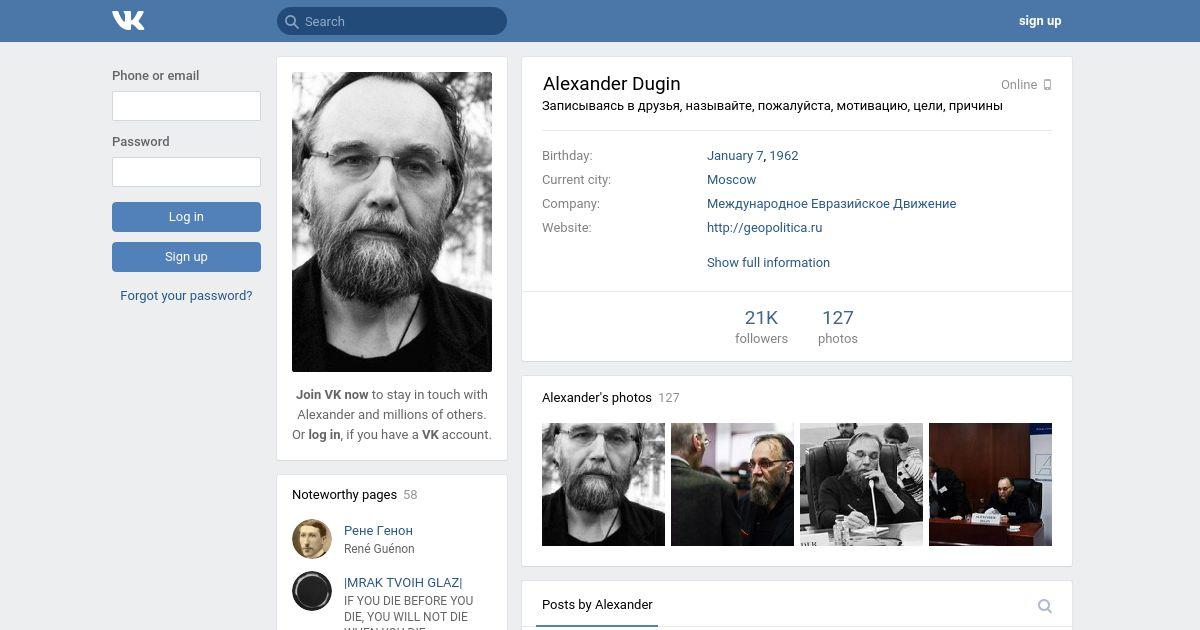Viewport: 1200px width, 630px height.
Task: Focus the Phone or email field
Action: tap(186, 106)
